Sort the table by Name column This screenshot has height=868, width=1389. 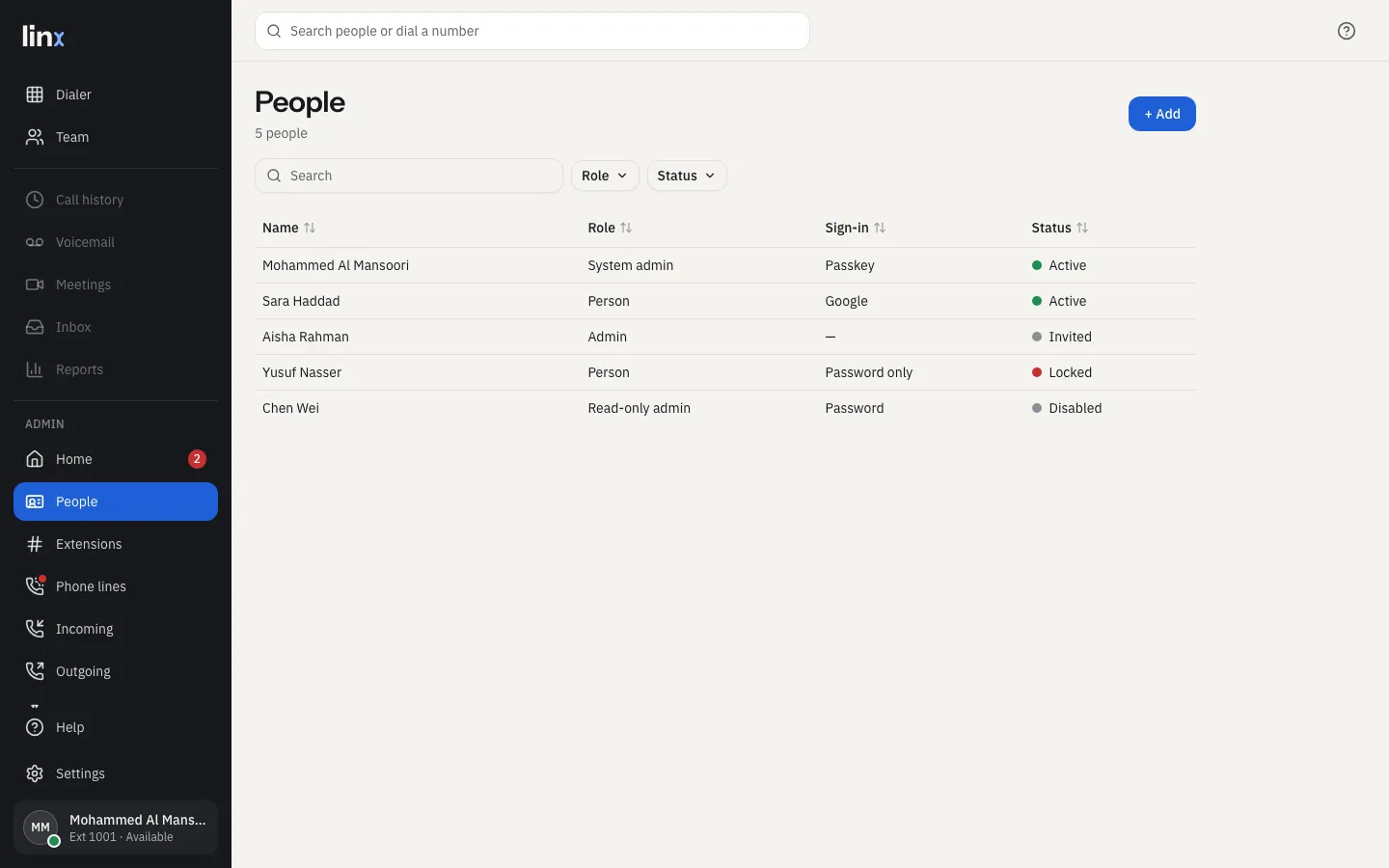click(x=289, y=228)
